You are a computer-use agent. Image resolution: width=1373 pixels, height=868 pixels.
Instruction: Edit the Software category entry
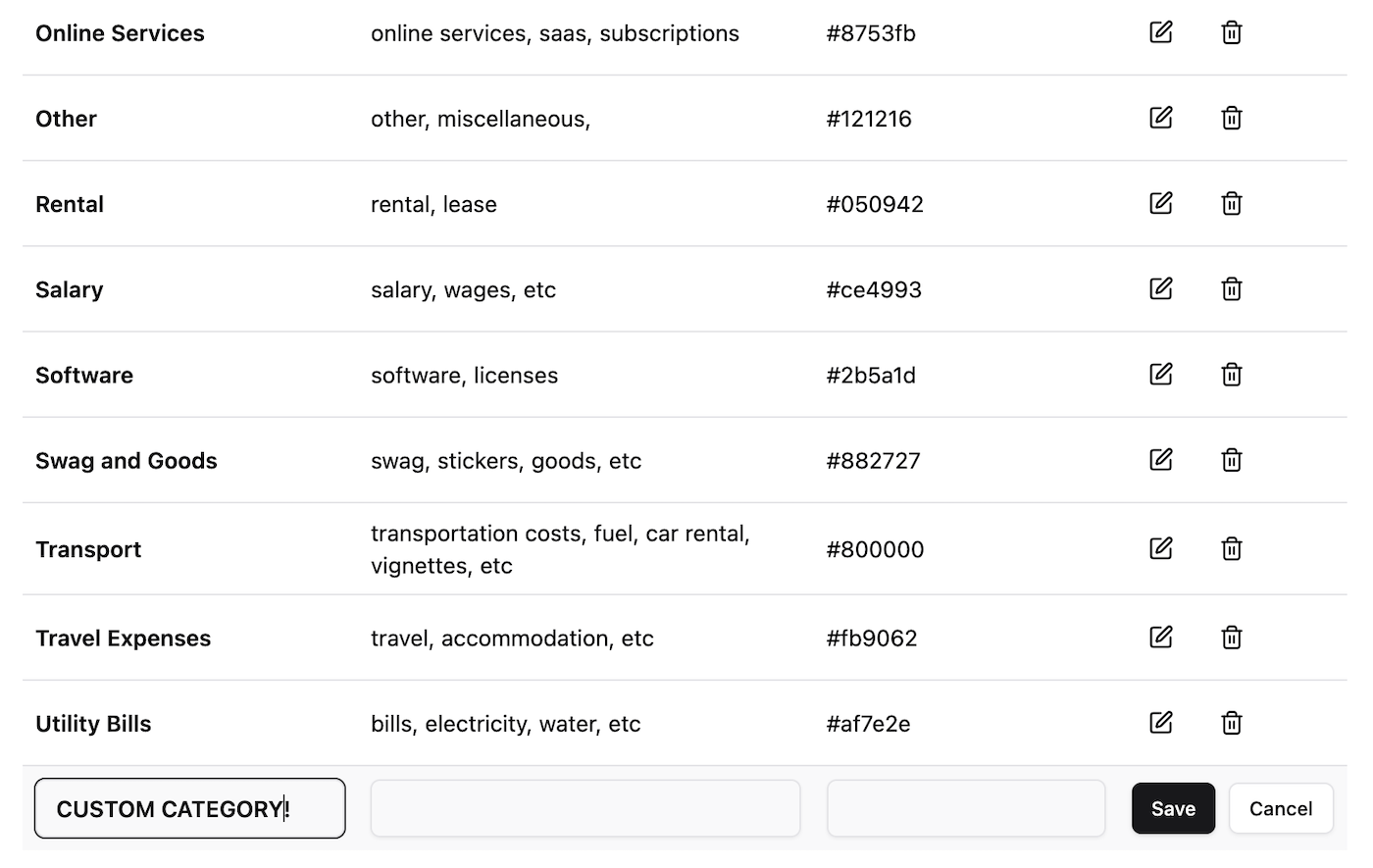coord(1161,374)
